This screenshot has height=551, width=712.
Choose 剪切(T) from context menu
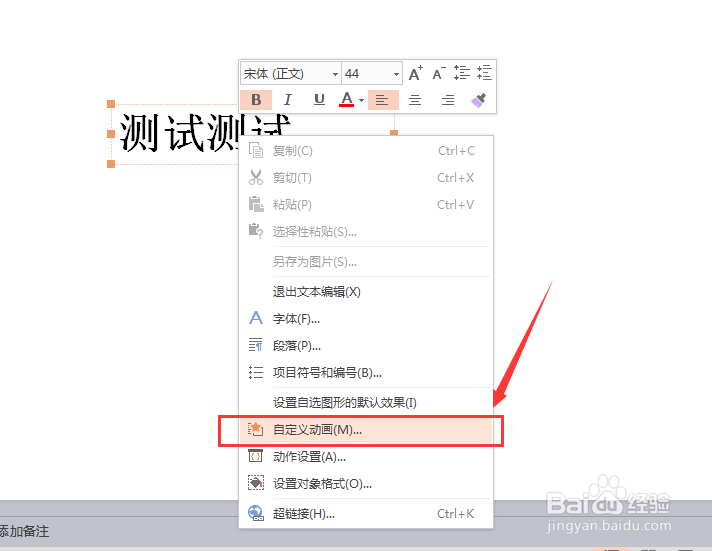(x=366, y=178)
